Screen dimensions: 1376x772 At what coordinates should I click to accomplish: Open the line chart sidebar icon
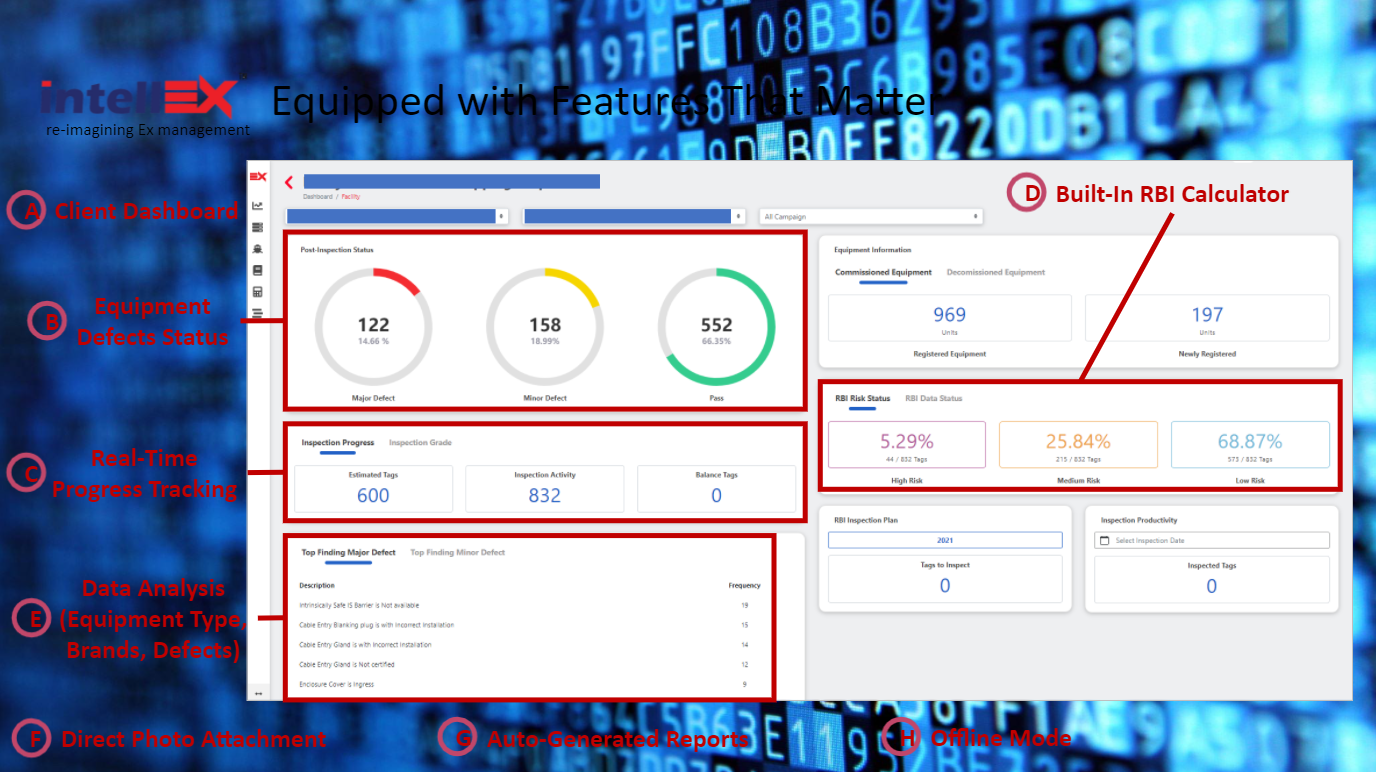tap(258, 206)
